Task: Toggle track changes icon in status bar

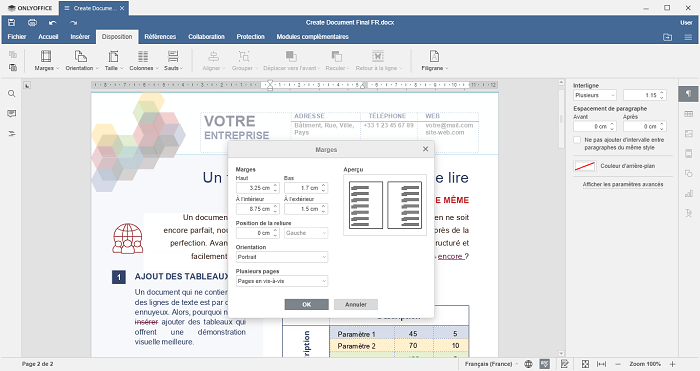Action: [564, 364]
